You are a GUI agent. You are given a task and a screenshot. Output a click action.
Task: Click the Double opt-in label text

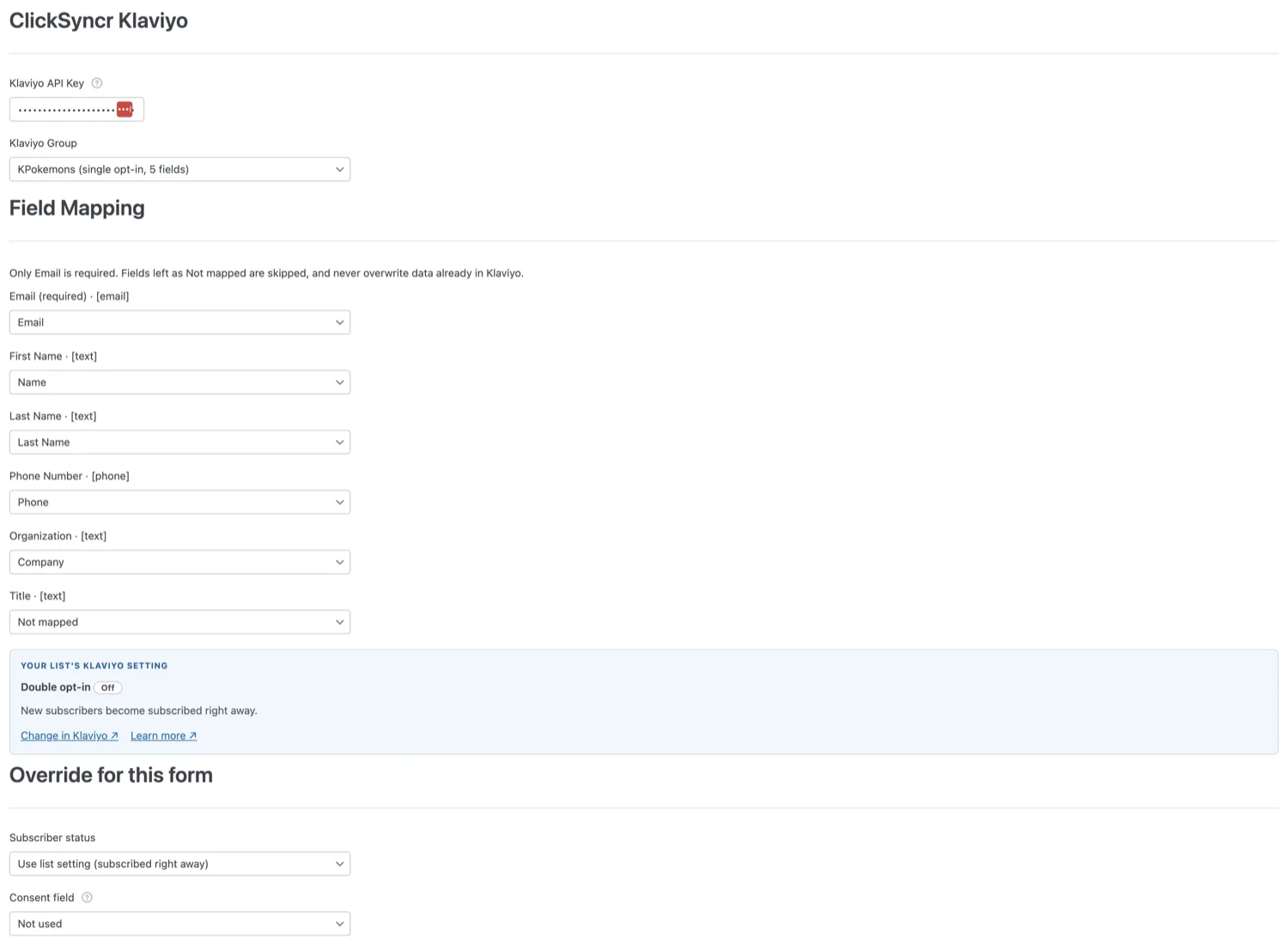click(56, 687)
